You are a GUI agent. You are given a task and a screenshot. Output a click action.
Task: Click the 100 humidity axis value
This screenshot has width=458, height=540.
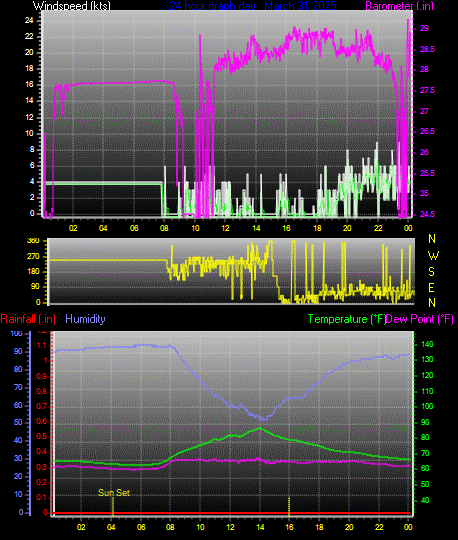[17, 333]
